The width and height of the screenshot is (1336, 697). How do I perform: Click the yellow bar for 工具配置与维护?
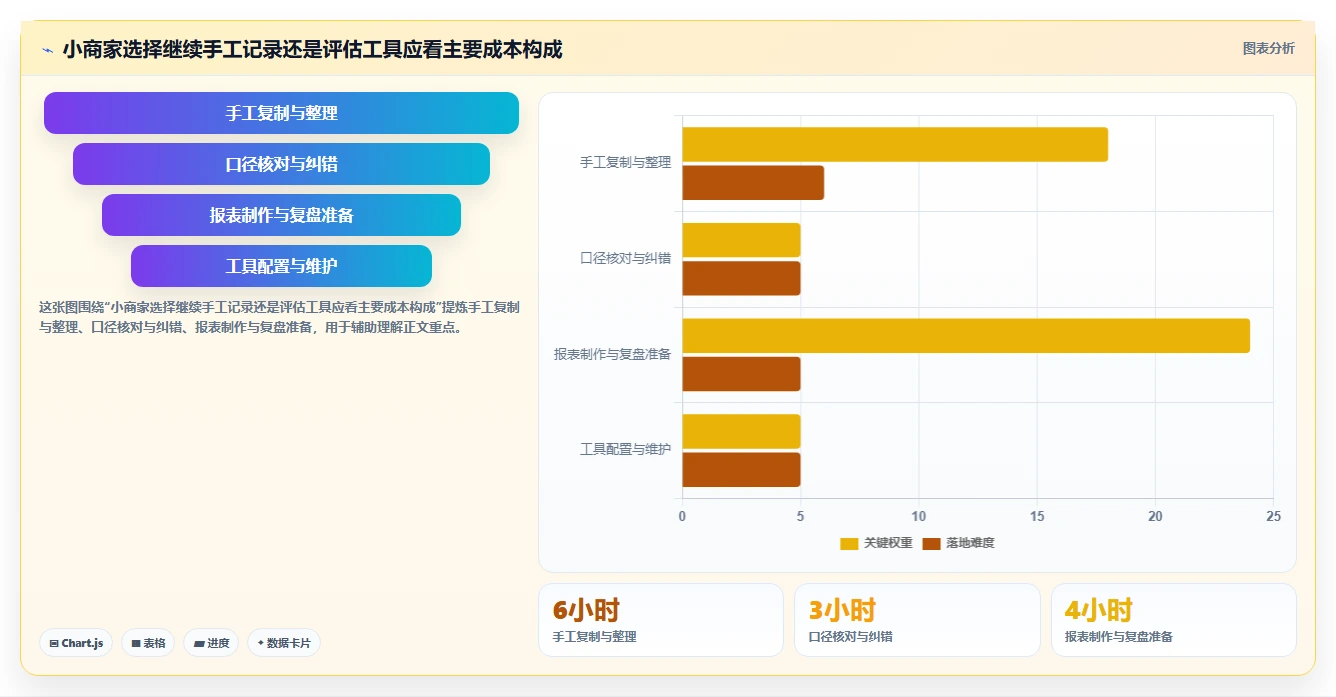tap(741, 431)
